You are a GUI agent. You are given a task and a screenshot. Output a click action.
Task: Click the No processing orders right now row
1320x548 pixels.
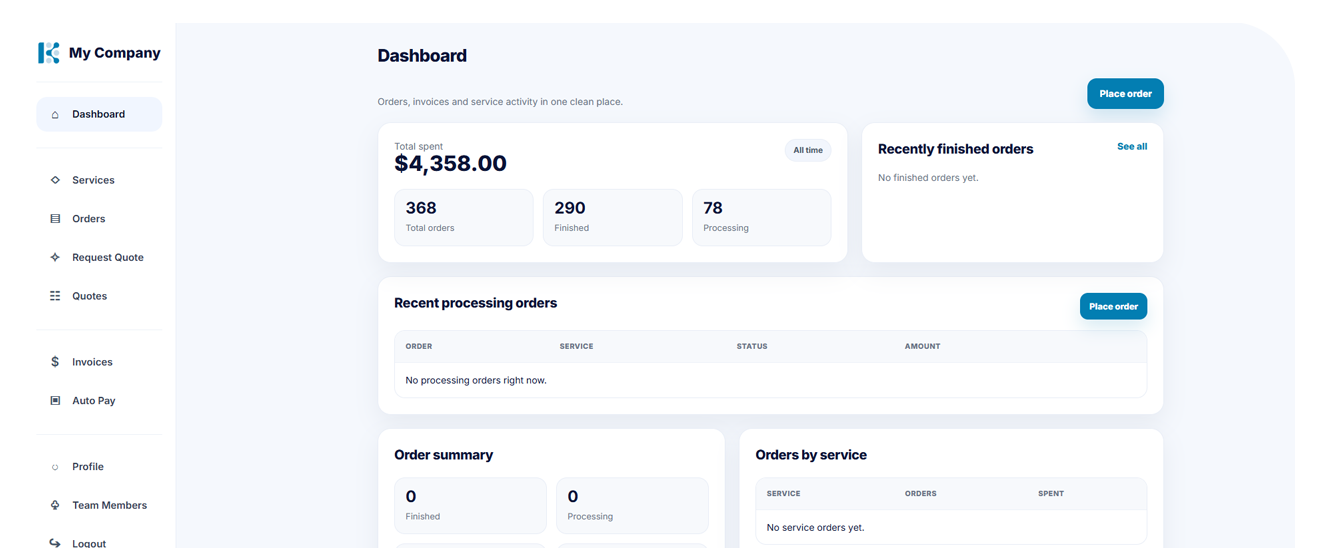[770, 380]
